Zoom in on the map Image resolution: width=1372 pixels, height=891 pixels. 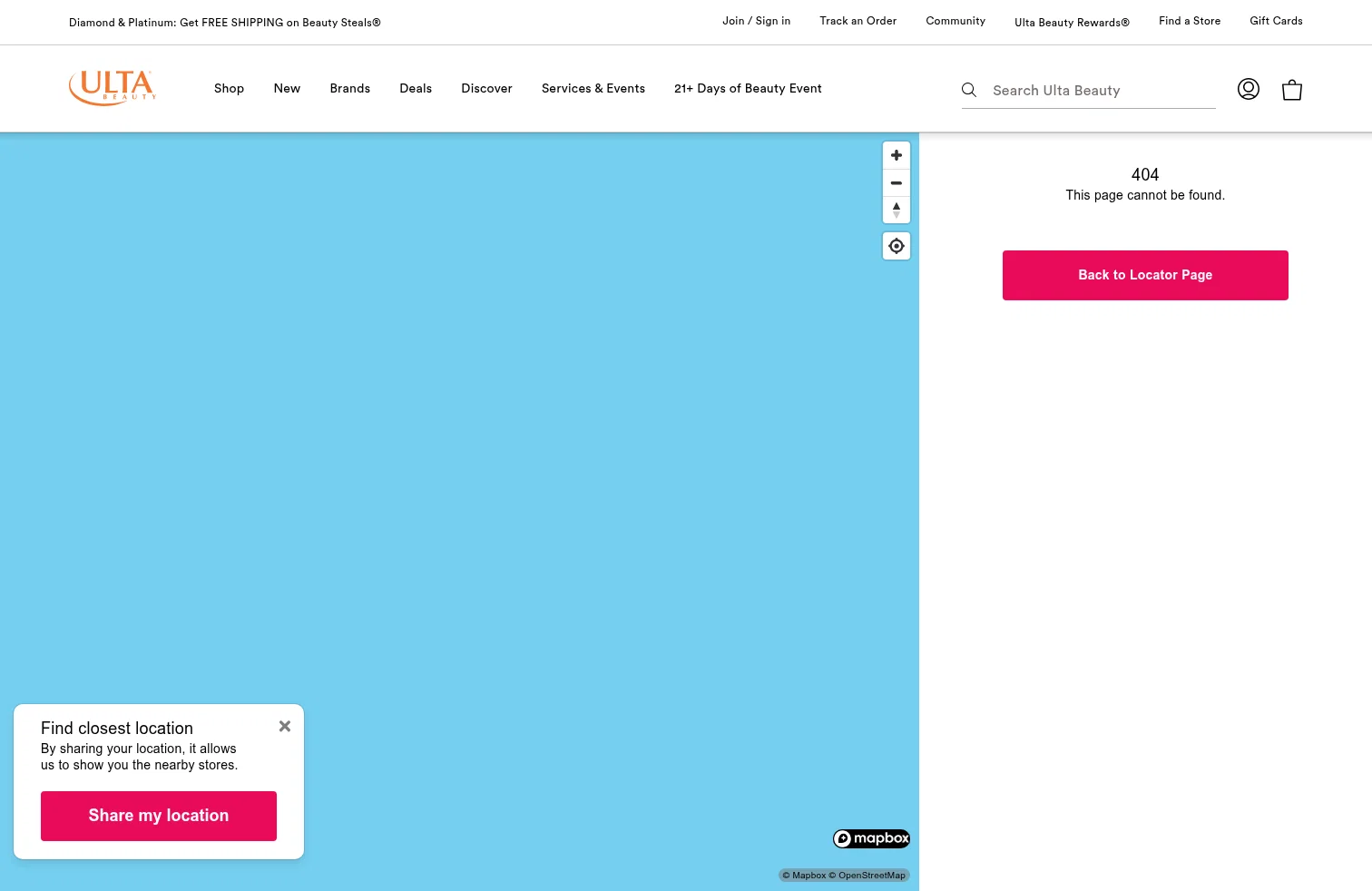[897, 155]
